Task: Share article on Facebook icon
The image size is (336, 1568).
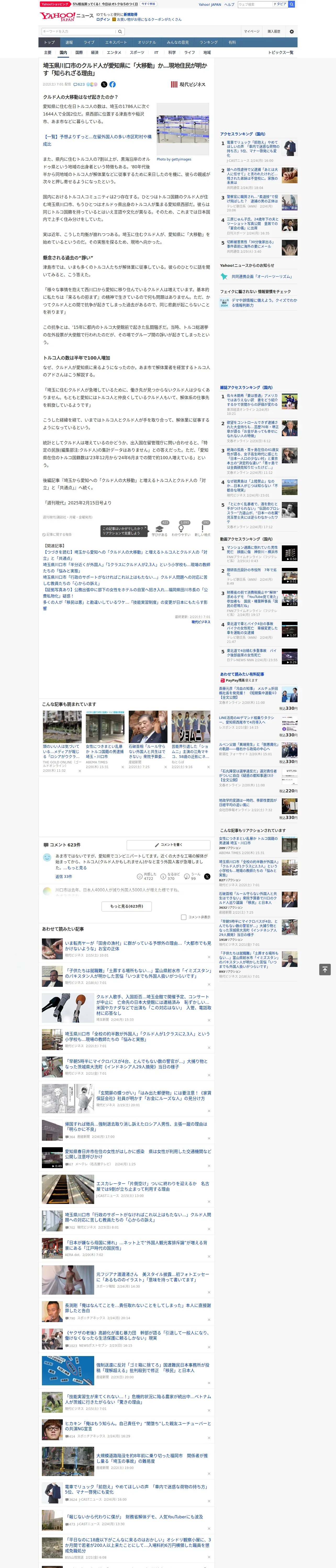Action: click(x=112, y=85)
